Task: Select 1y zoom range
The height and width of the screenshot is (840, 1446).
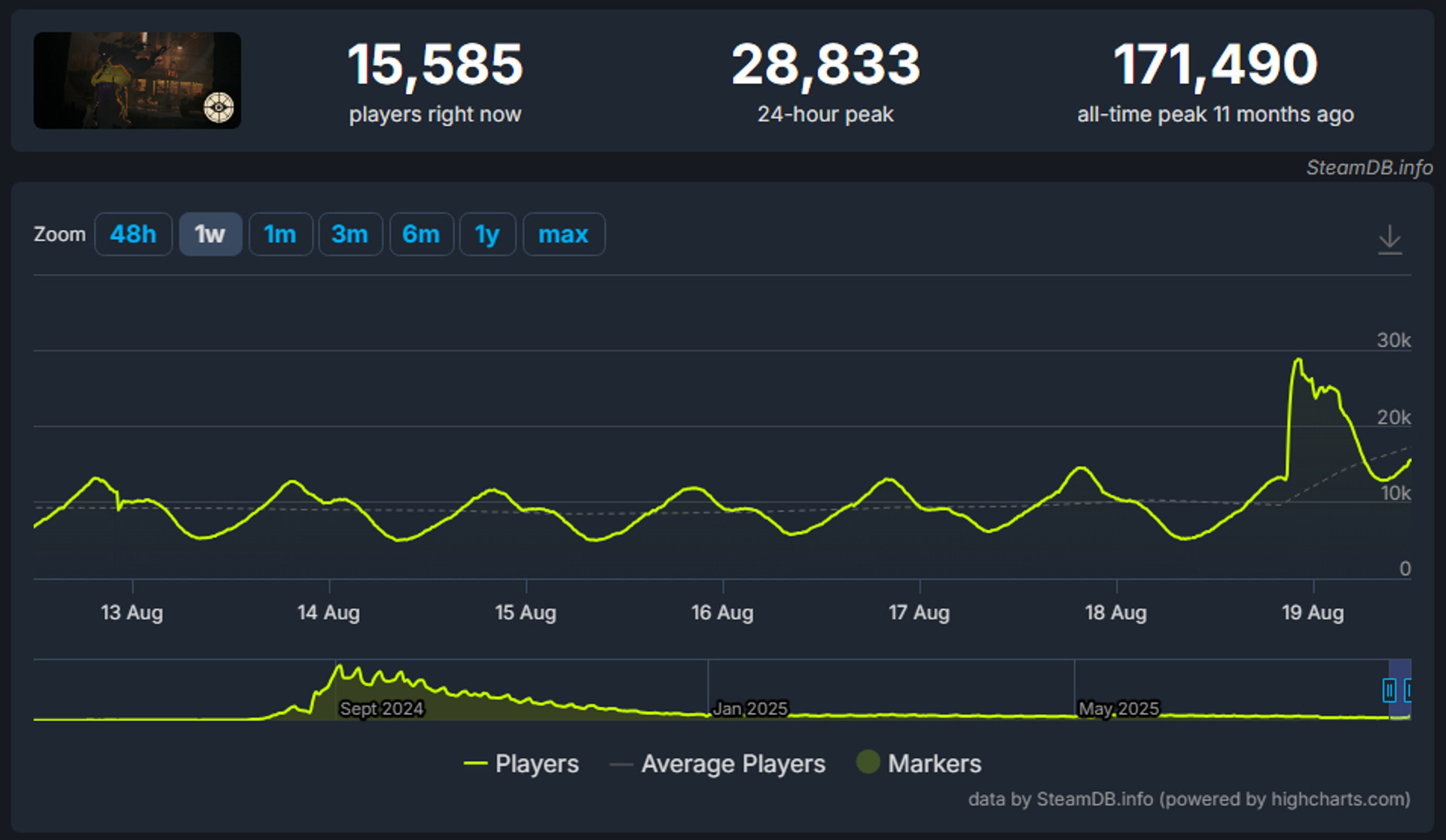Action: tap(487, 234)
